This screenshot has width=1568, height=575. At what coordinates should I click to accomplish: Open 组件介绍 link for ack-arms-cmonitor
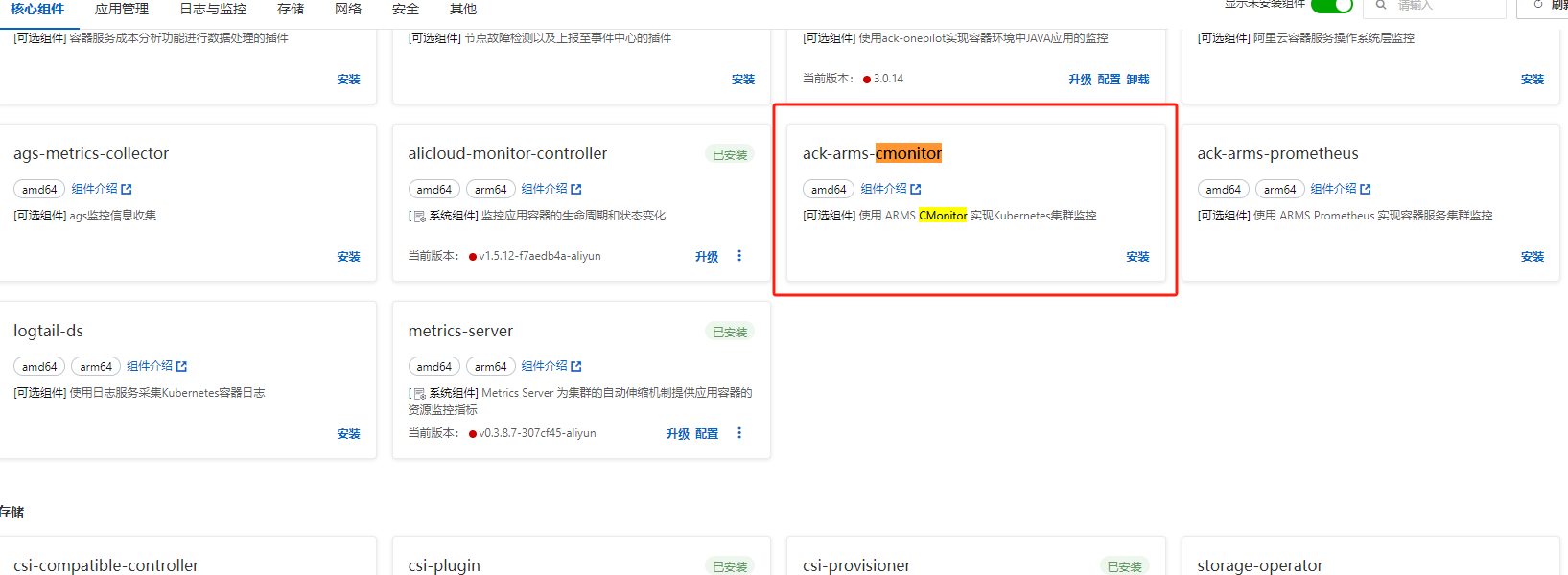pyautogui.click(x=883, y=189)
